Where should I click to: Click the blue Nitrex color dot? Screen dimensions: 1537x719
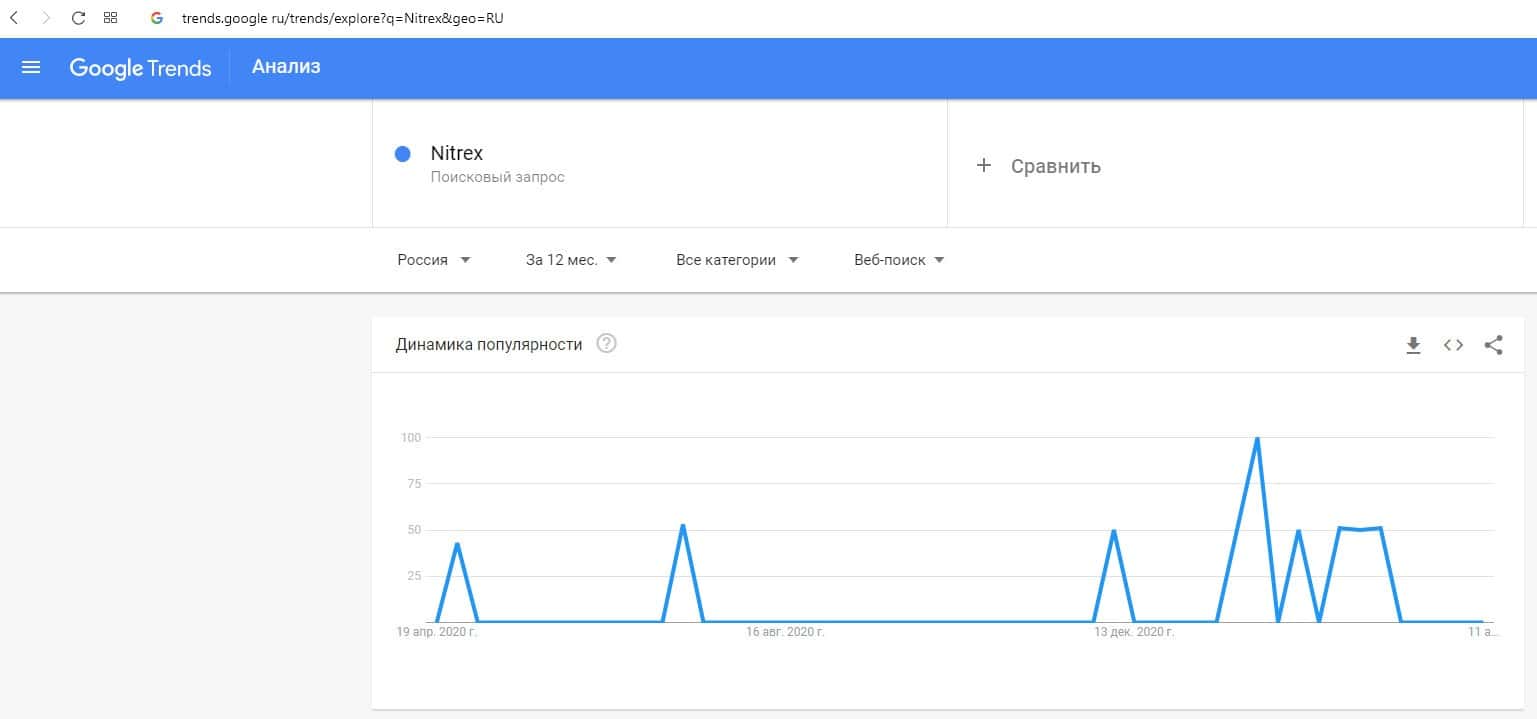(x=403, y=154)
